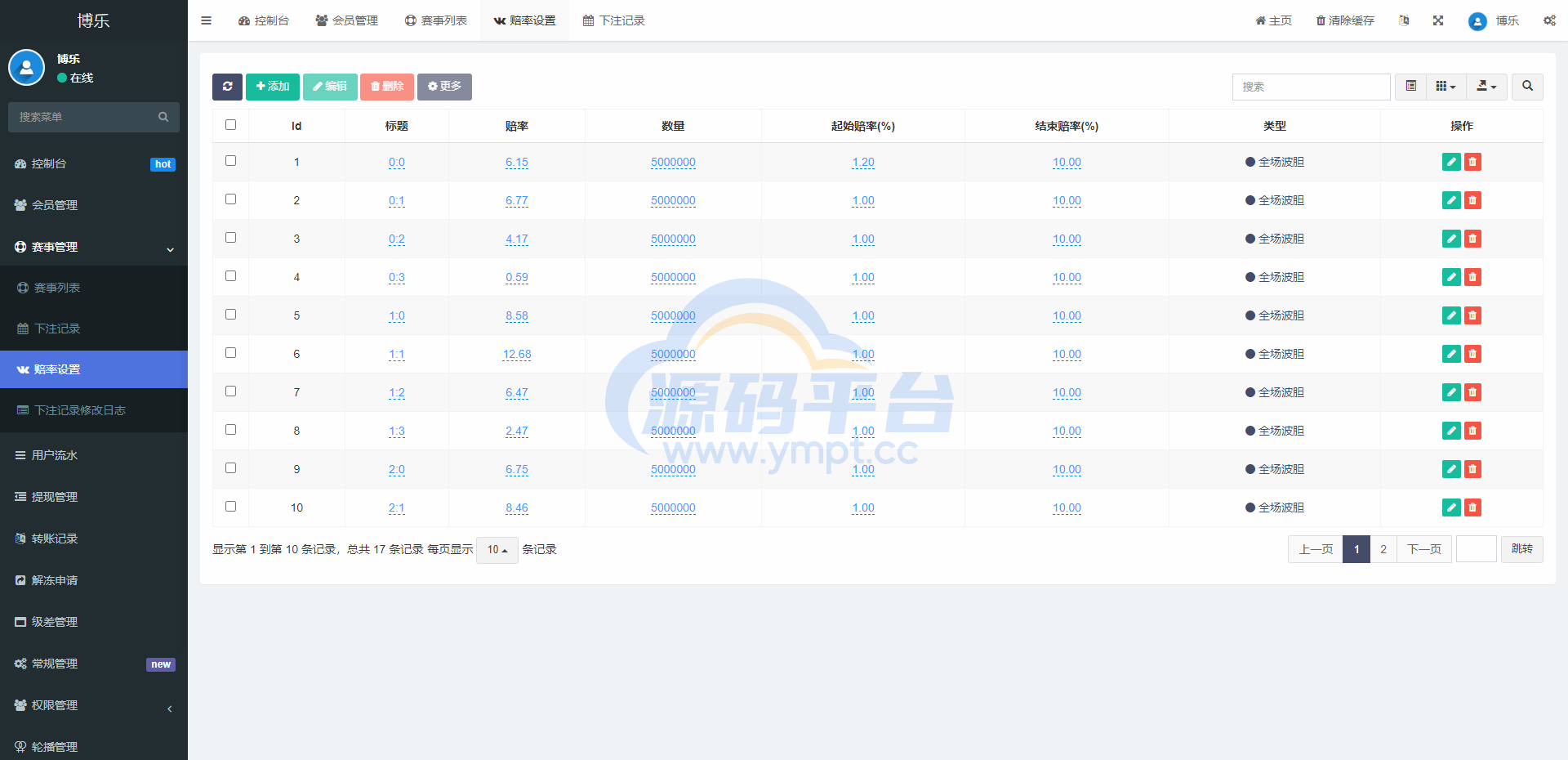This screenshot has width=1568, height=760.
Task: Click the 编辑 toolbar button
Action: [330, 87]
